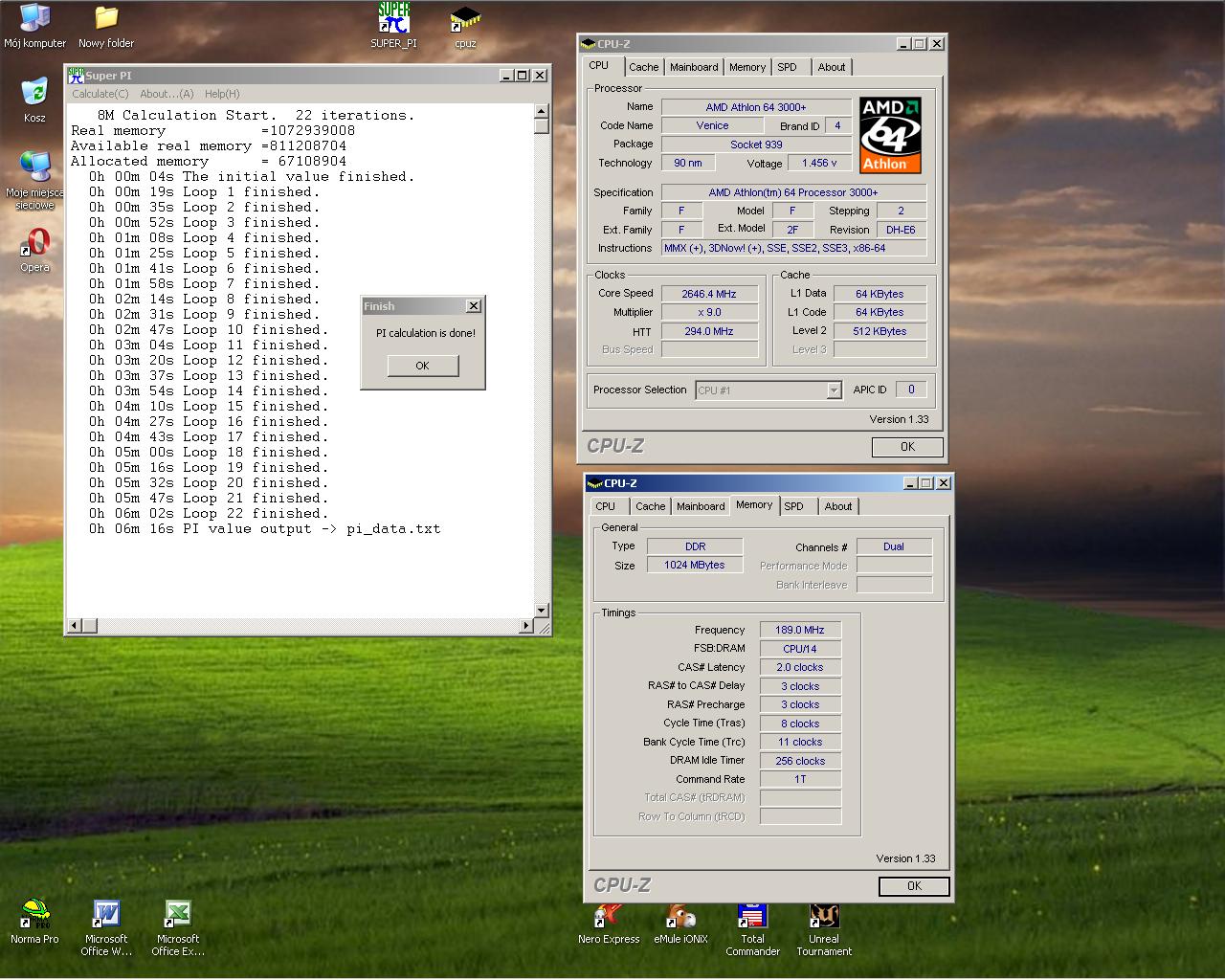Image resolution: width=1225 pixels, height=980 pixels.
Task: Click Loop 22 finished line in Super PI
Action: (x=209, y=514)
